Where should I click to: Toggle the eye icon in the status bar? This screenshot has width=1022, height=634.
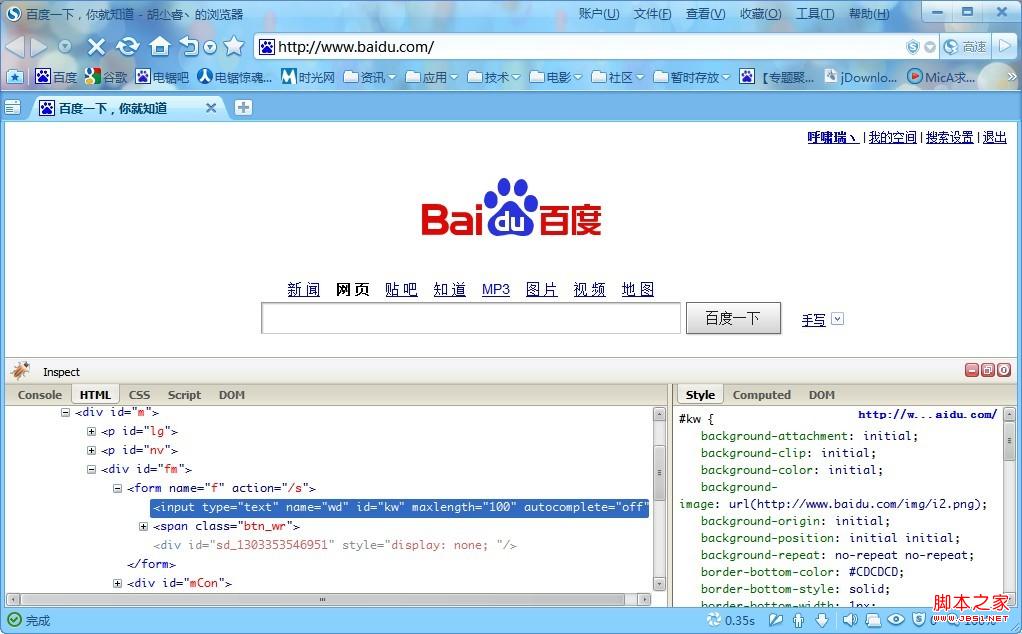895,620
